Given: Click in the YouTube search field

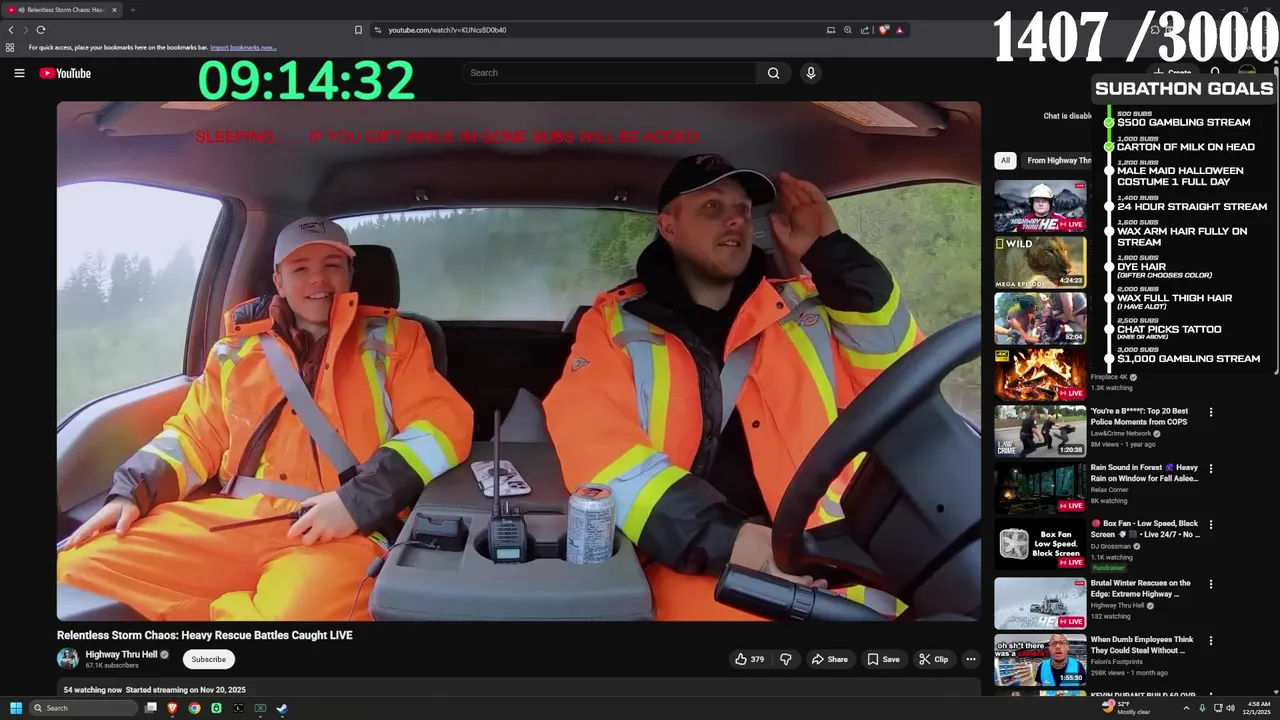Looking at the screenshot, I should click(x=610, y=73).
